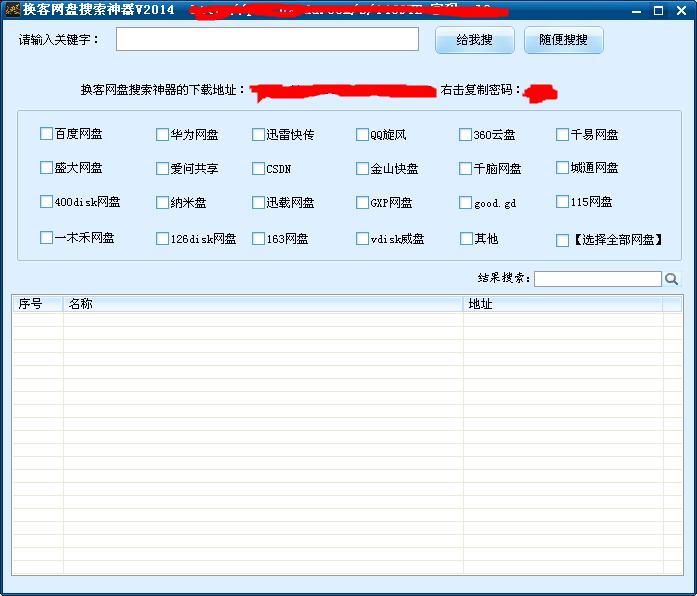Click the app logo icon in title bar
This screenshot has height=596, width=697.
(12, 9)
